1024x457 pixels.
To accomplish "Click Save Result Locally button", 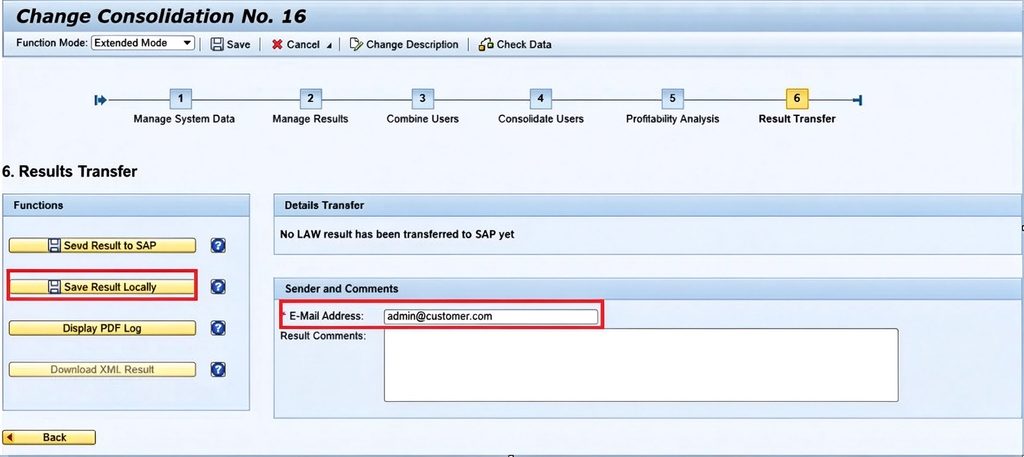I will pyautogui.click(x=102, y=287).
